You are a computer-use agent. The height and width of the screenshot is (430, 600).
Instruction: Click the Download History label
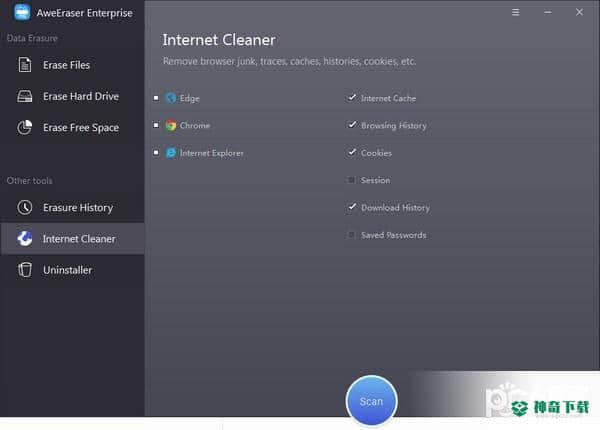tap(395, 208)
